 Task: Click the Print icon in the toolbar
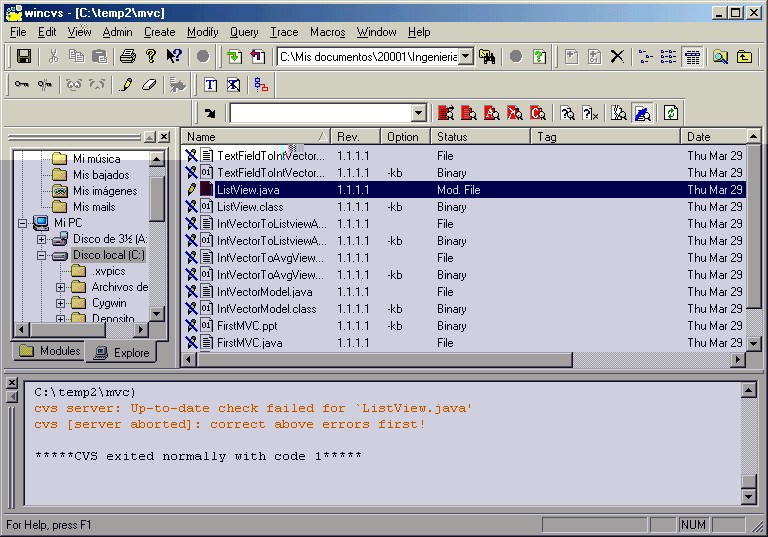[x=128, y=57]
